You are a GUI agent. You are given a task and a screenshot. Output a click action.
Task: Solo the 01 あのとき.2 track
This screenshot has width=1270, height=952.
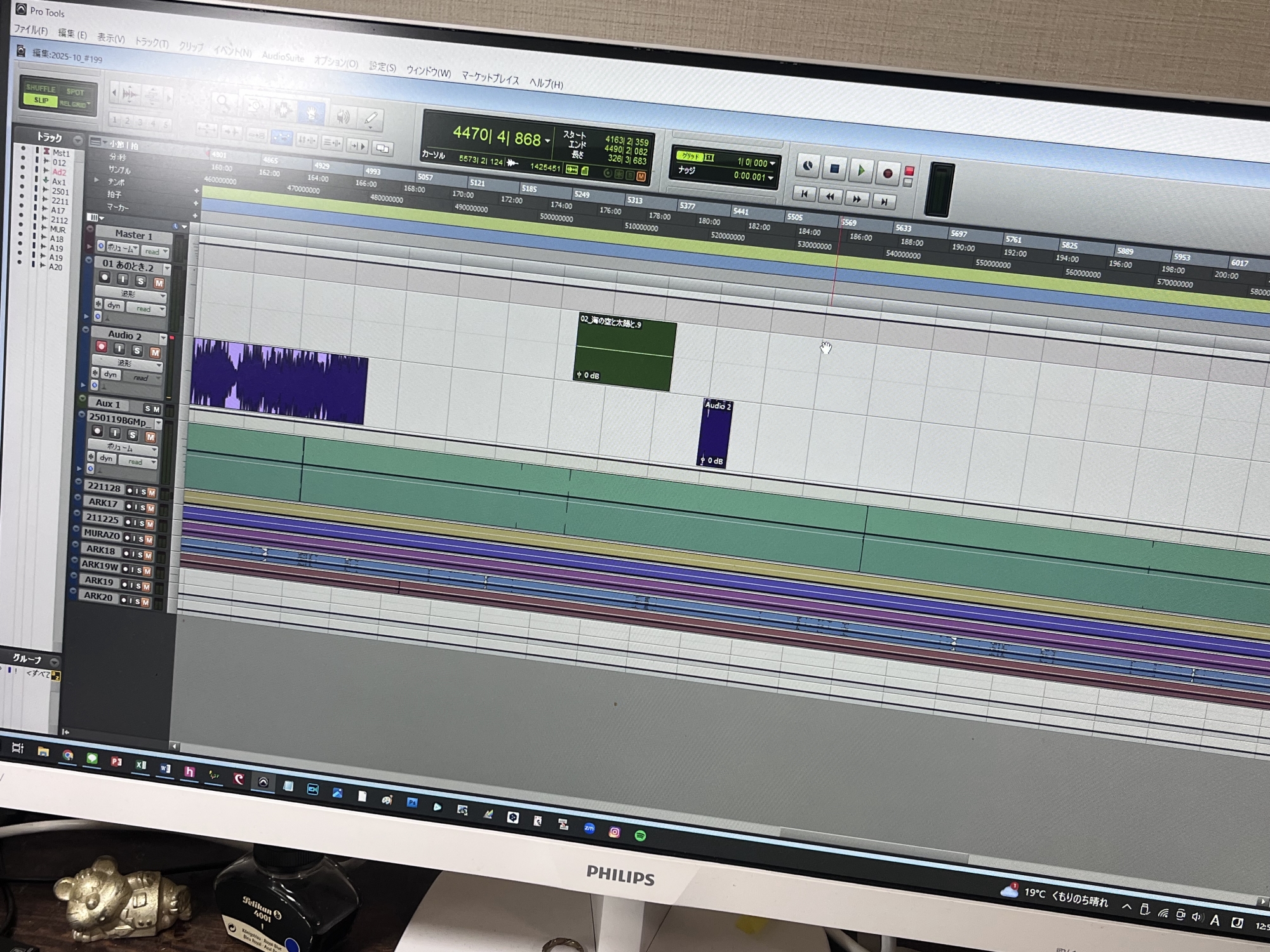pyautogui.click(x=141, y=281)
